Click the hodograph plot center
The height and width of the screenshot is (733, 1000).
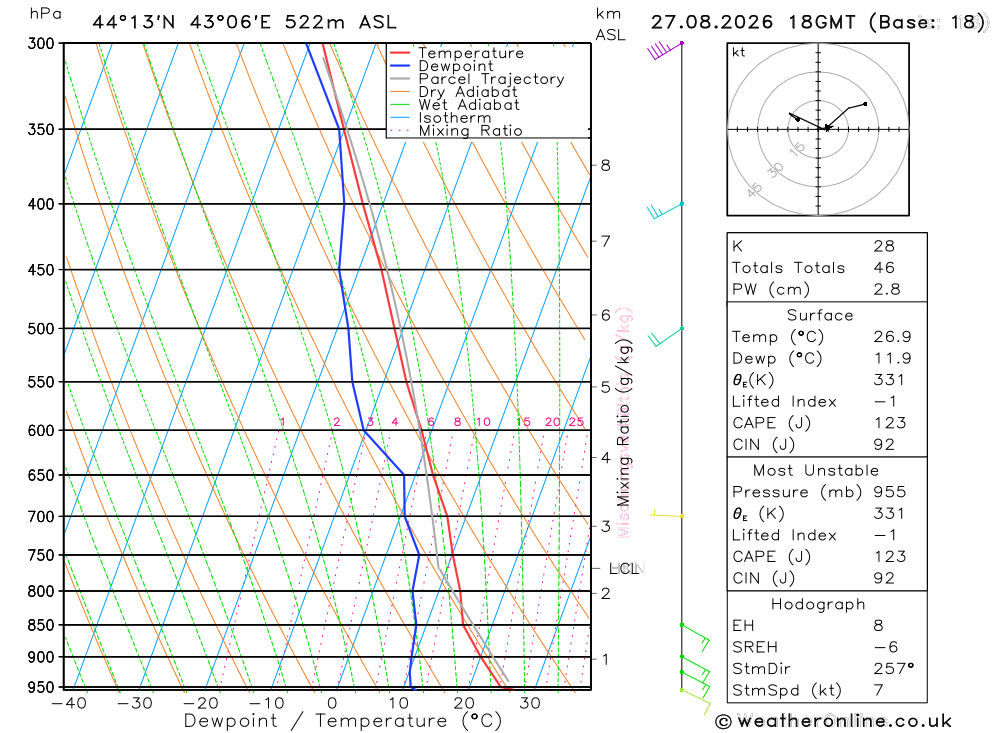[818, 130]
